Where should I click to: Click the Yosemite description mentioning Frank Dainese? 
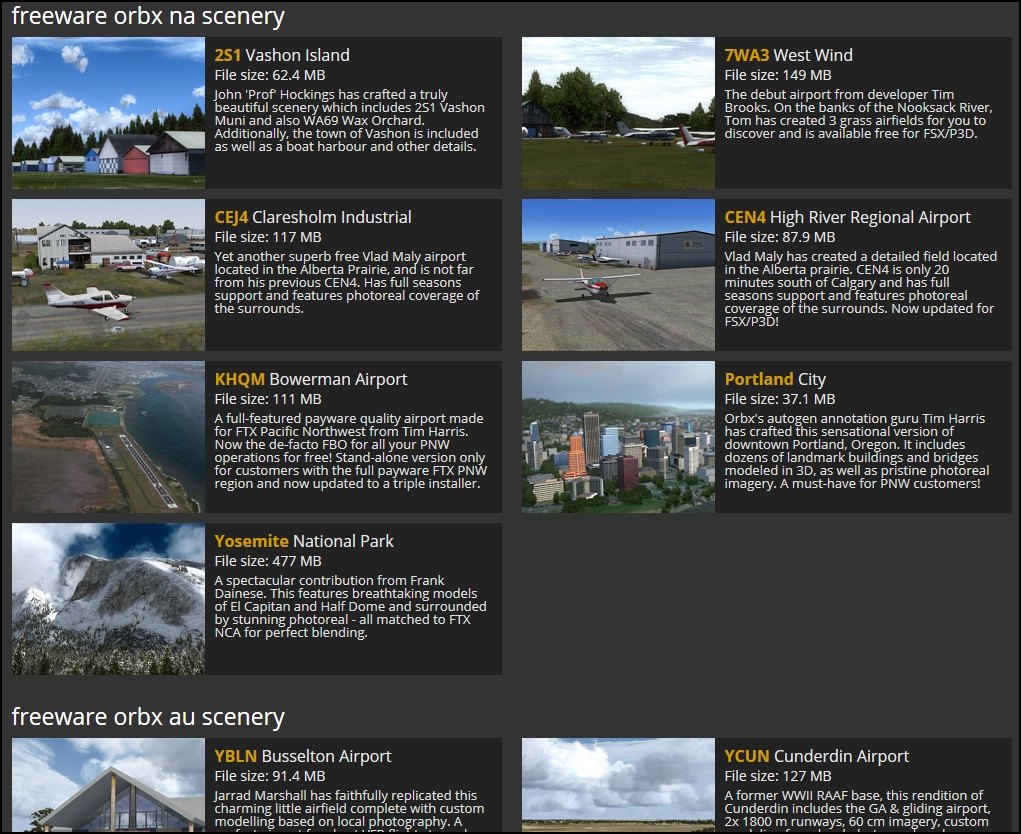(350, 607)
